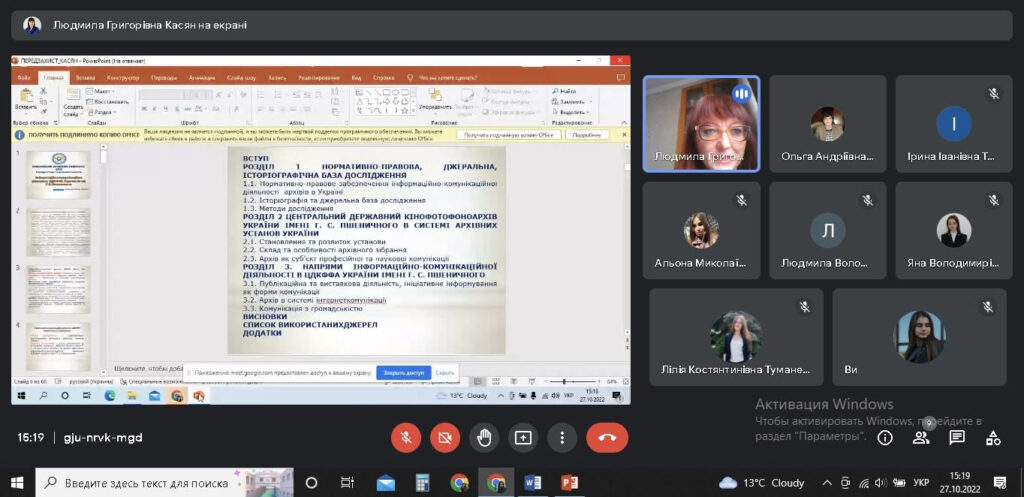Image resolution: width=1024 pixels, height=497 pixels.
Task: Open Word from the Windows taskbar
Action: [533, 482]
